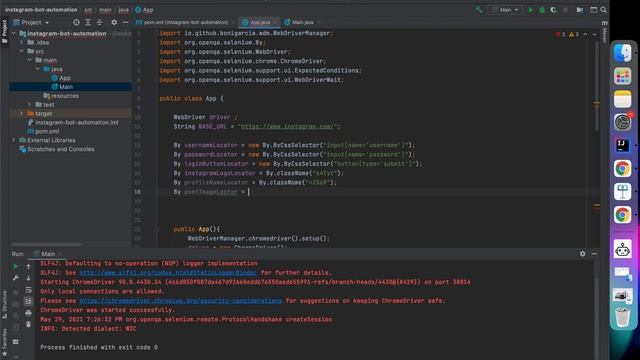Click the src breadcrumb in navigation bar
This screenshot has width=640, height=360.
(88, 10)
